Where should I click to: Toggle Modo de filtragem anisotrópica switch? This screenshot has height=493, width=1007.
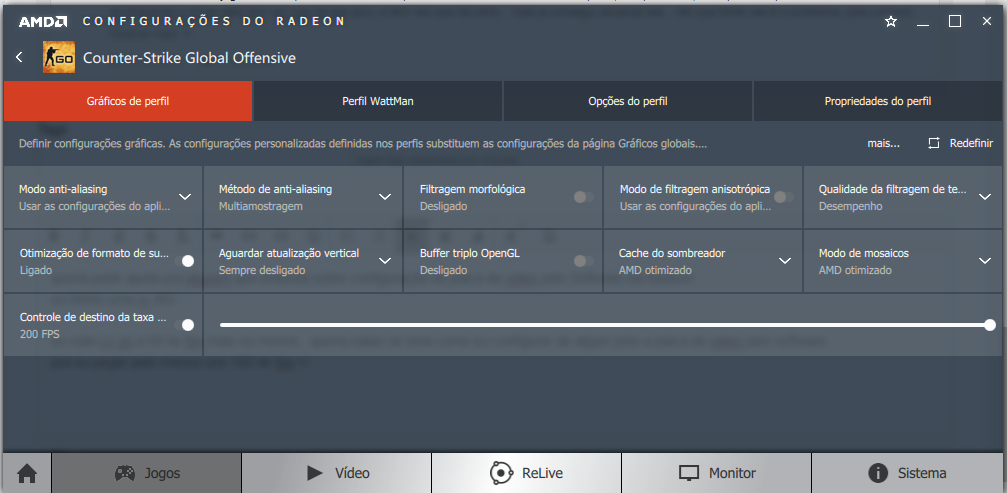tap(784, 196)
